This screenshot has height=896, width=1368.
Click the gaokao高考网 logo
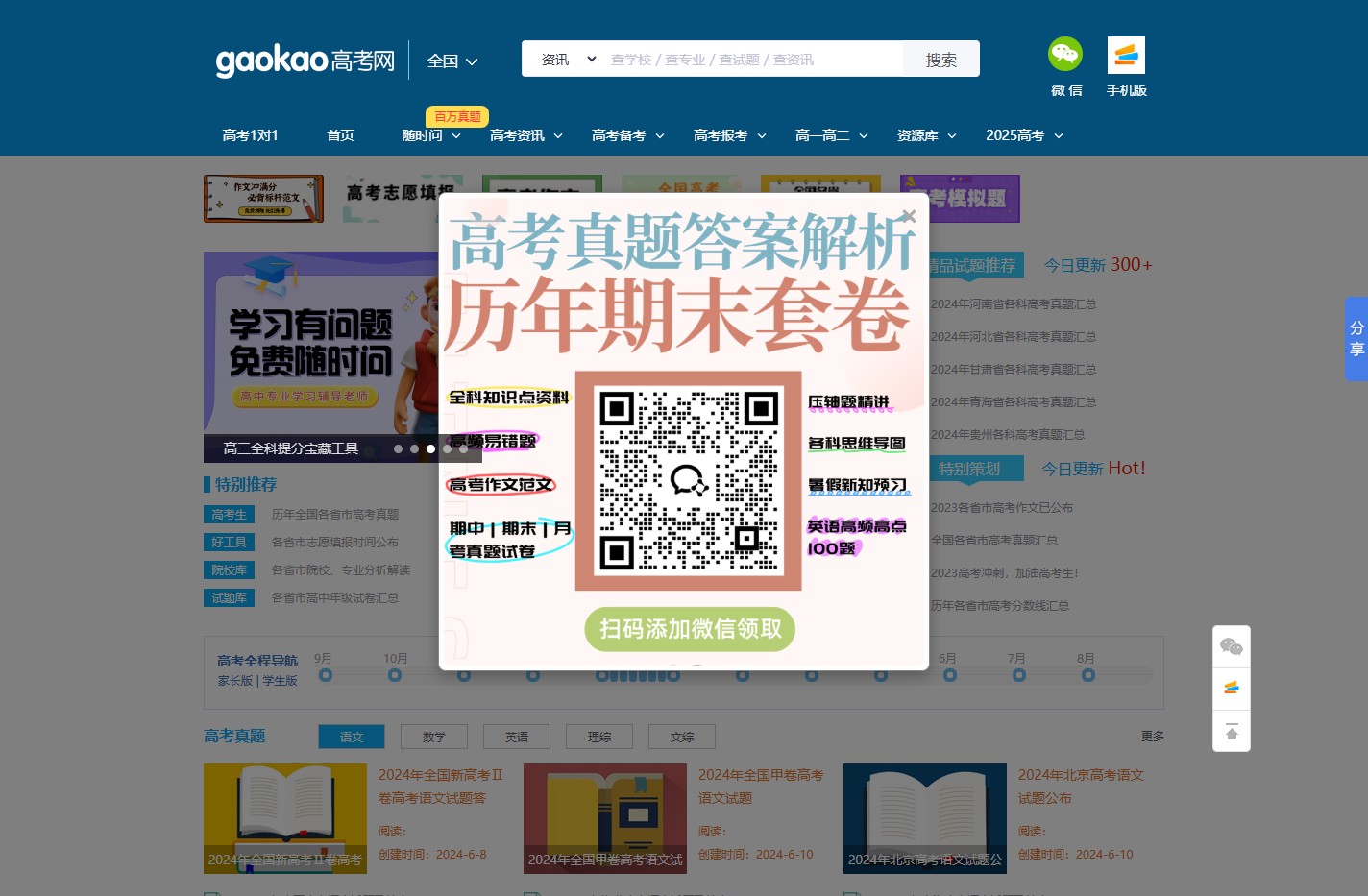coord(305,61)
